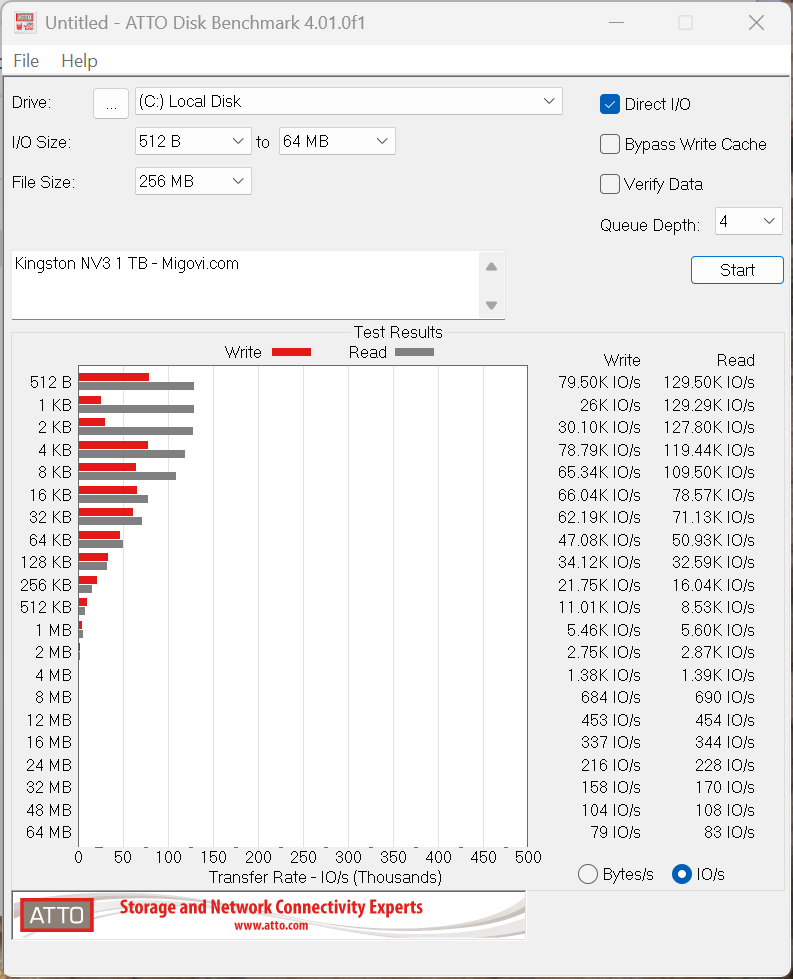
Task: Click the 79.50K IO/s write value
Action: click(599, 382)
